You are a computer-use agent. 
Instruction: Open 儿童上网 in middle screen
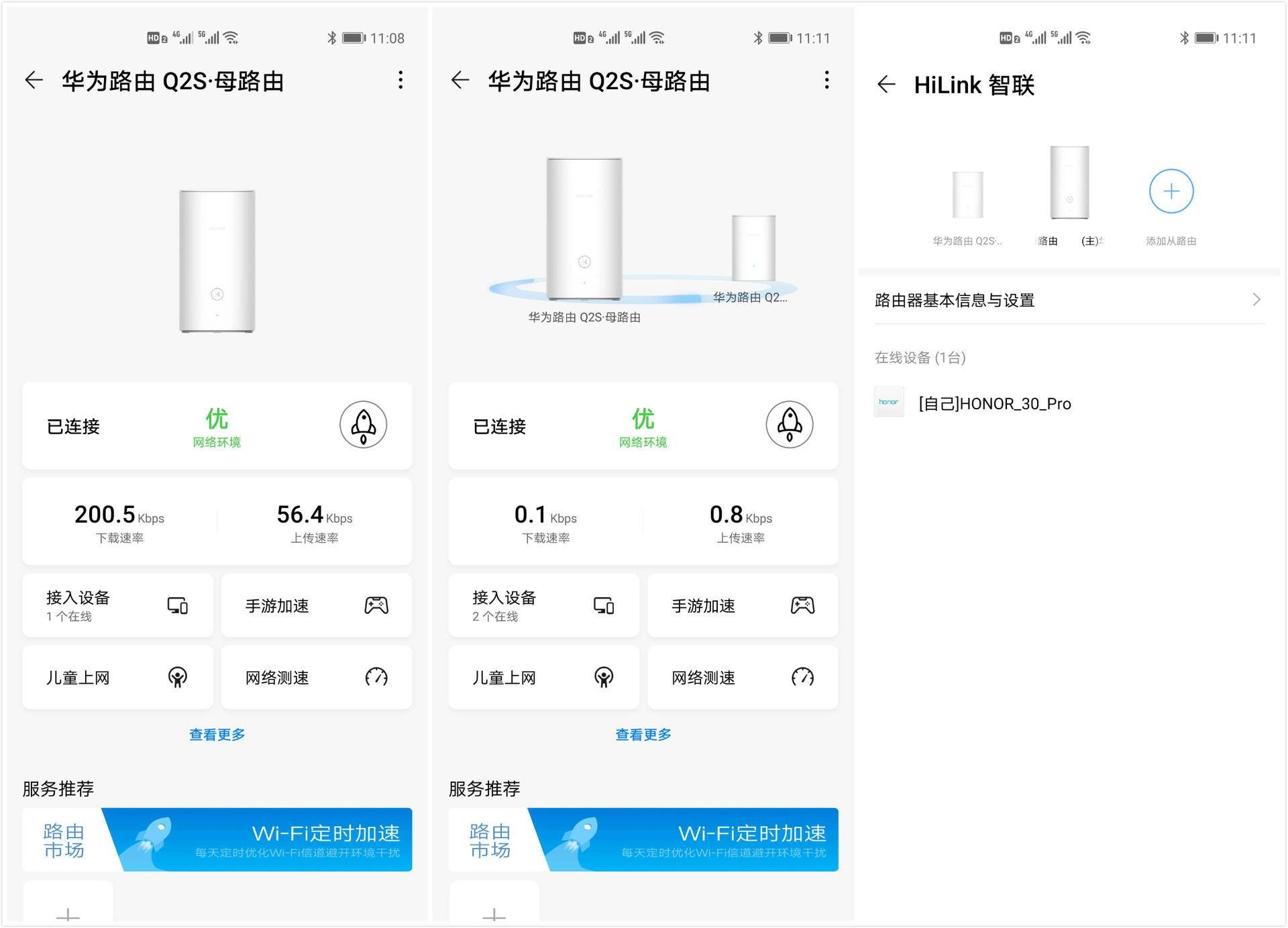(544, 677)
